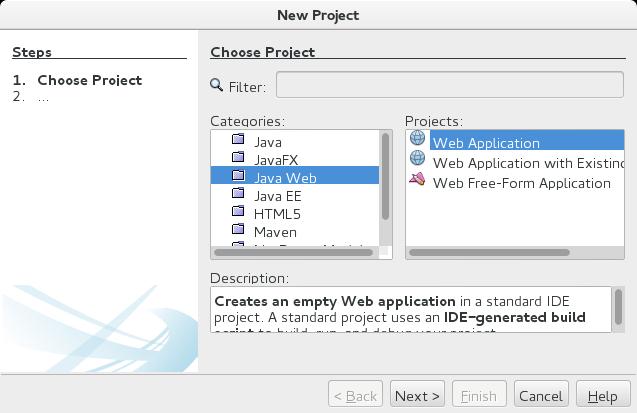Screen dimensions: 637x413
Task: Click the Categories horizontal scrollbar
Action: click(294, 253)
